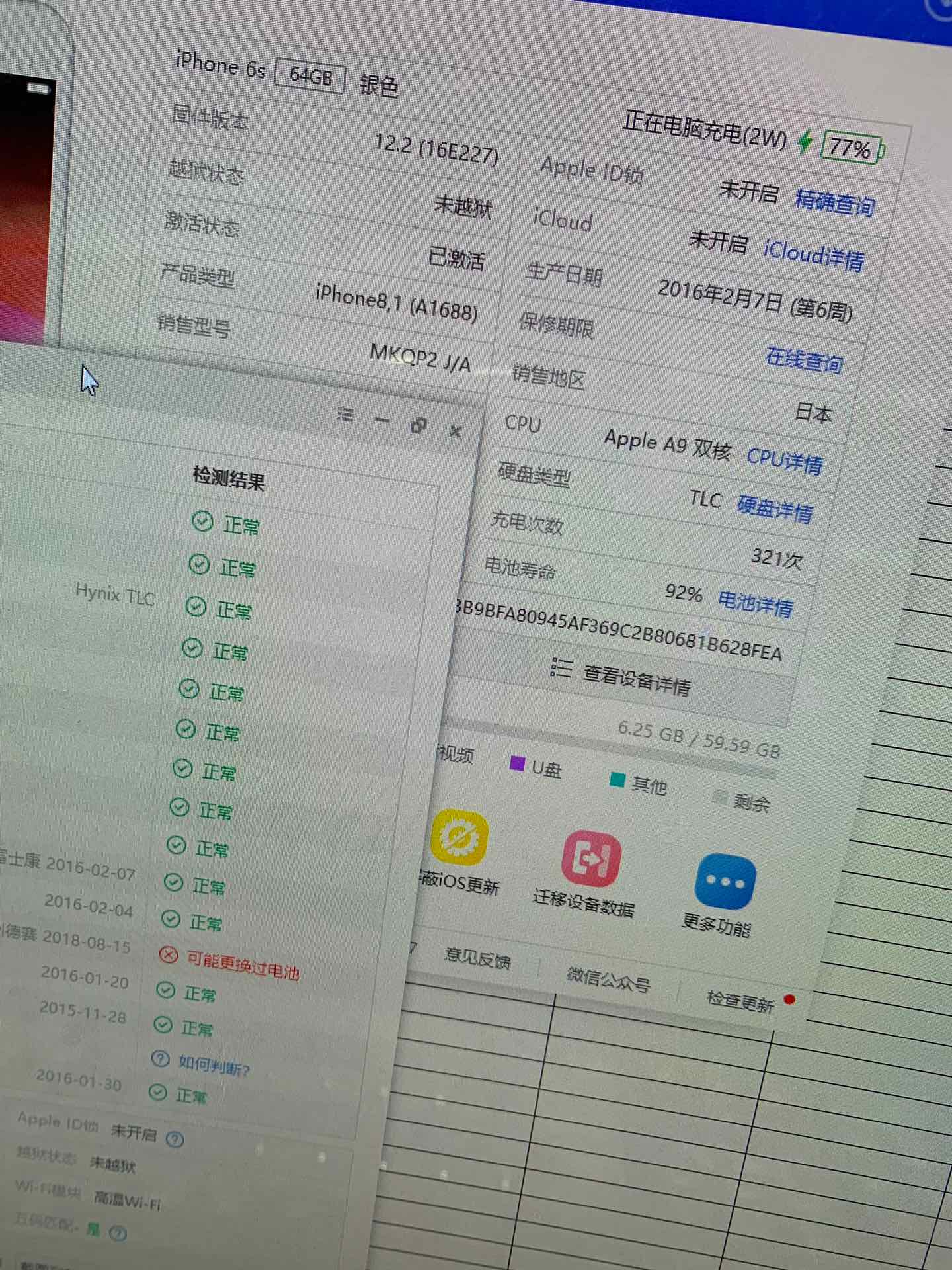The width and height of the screenshot is (952, 1270).
Task: Open the CPU详情 link
Action: (x=785, y=460)
